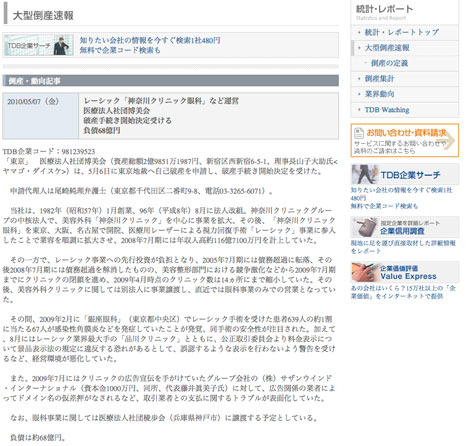Select 大型倒産速報 in sidebar menu
This screenshot has height=446, width=466.
387,48
